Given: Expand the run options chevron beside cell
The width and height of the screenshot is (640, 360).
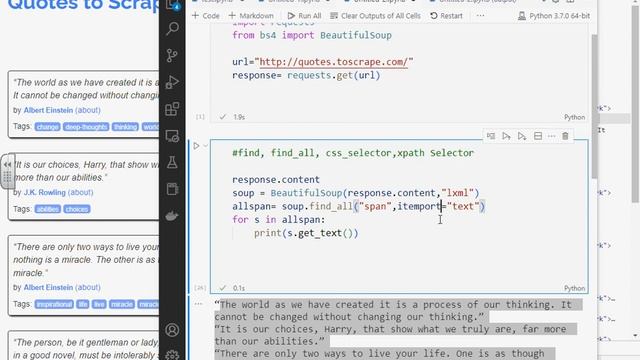Looking at the screenshot, I should tap(205, 146).
